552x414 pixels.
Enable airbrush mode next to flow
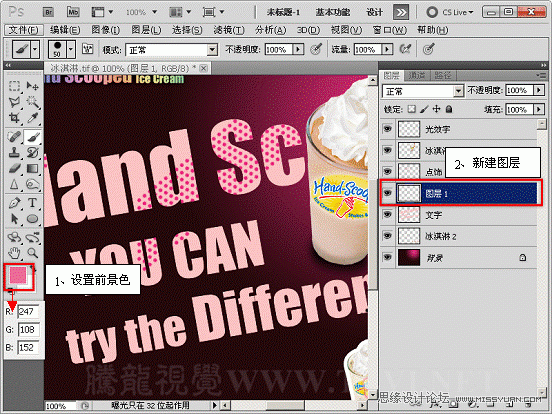tap(405, 49)
